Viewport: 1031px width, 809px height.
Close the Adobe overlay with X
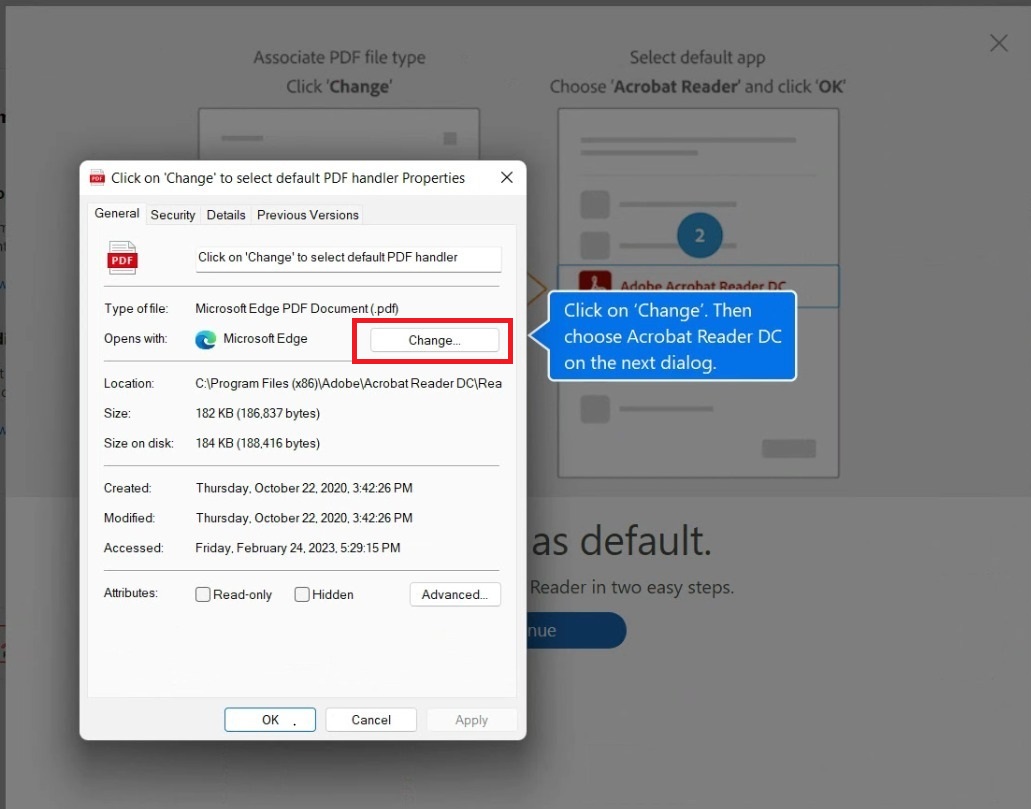(x=999, y=43)
